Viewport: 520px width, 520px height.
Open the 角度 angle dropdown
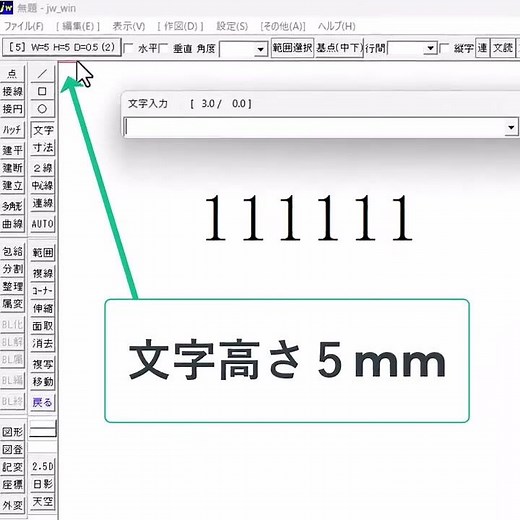[x=260, y=49]
